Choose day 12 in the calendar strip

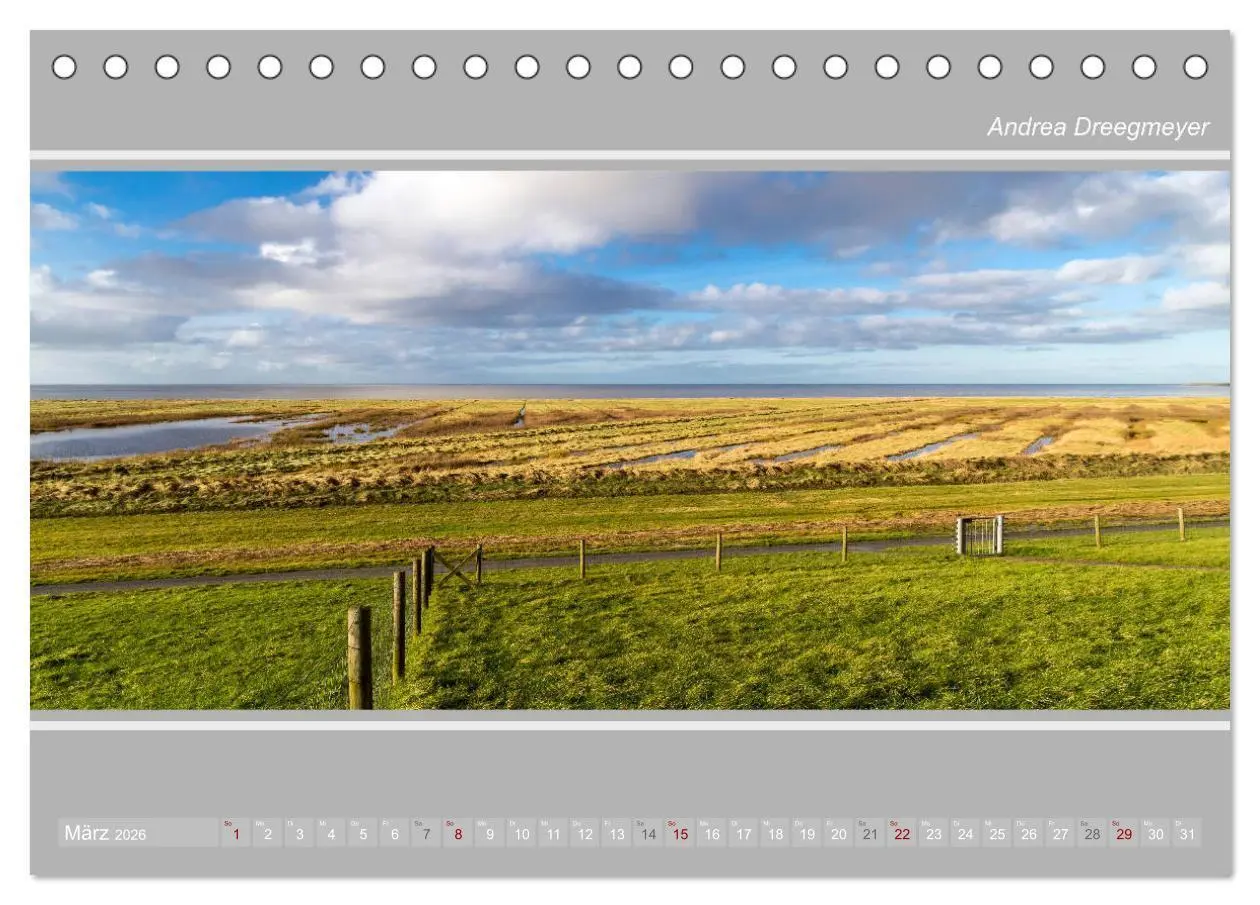(585, 833)
